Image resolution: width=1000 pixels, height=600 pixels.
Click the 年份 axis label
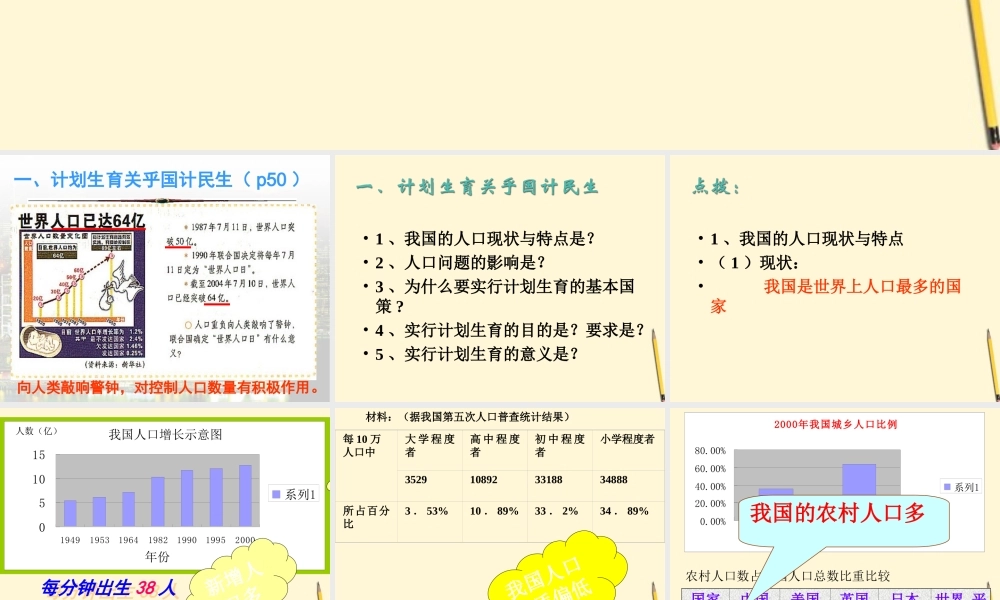(157, 557)
